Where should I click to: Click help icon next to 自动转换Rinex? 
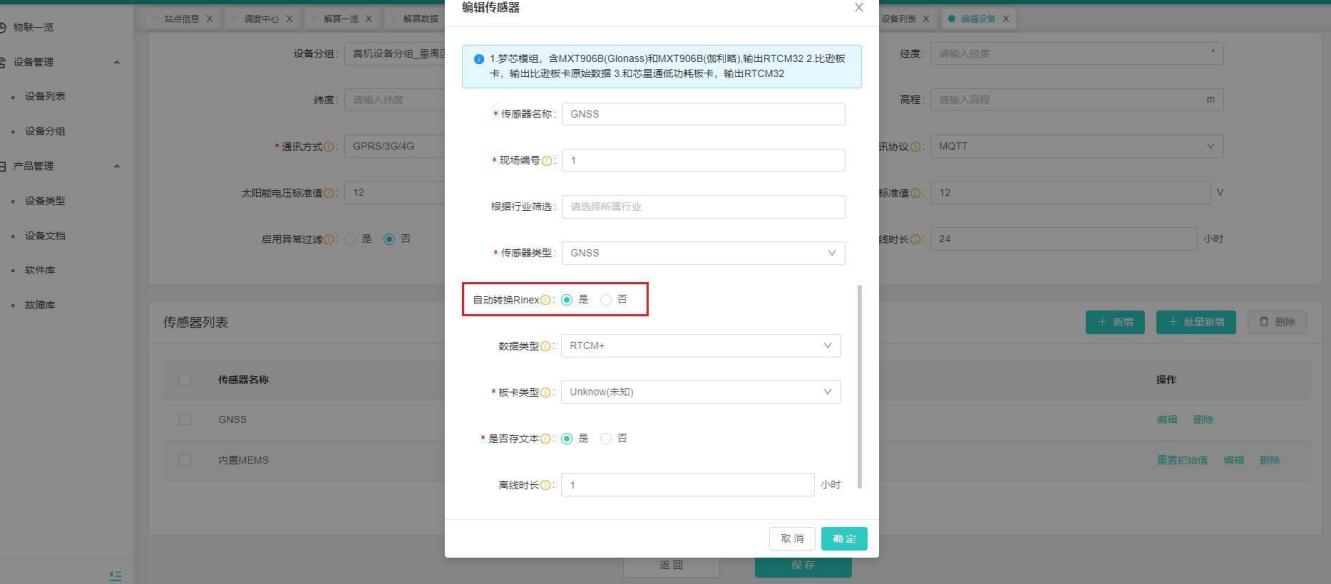click(x=548, y=300)
